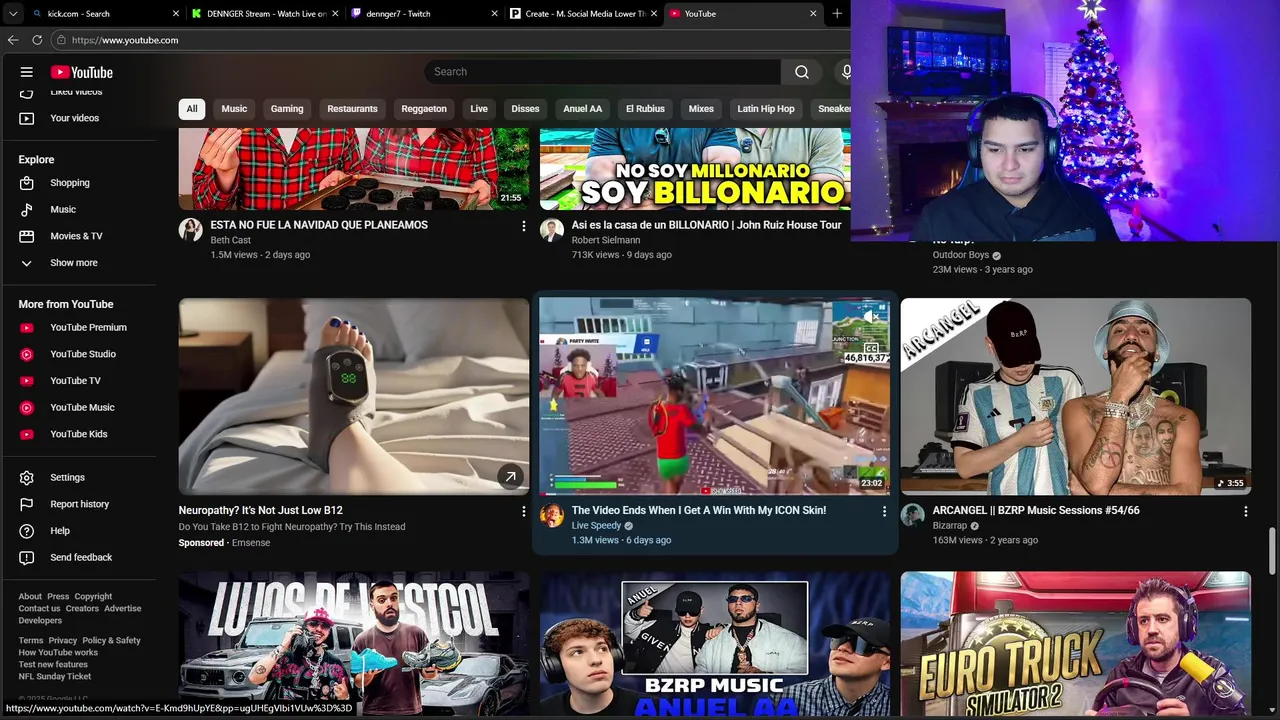Open a new browser tab
Image resolution: width=1280 pixels, height=720 pixels.
click(837, 14)
